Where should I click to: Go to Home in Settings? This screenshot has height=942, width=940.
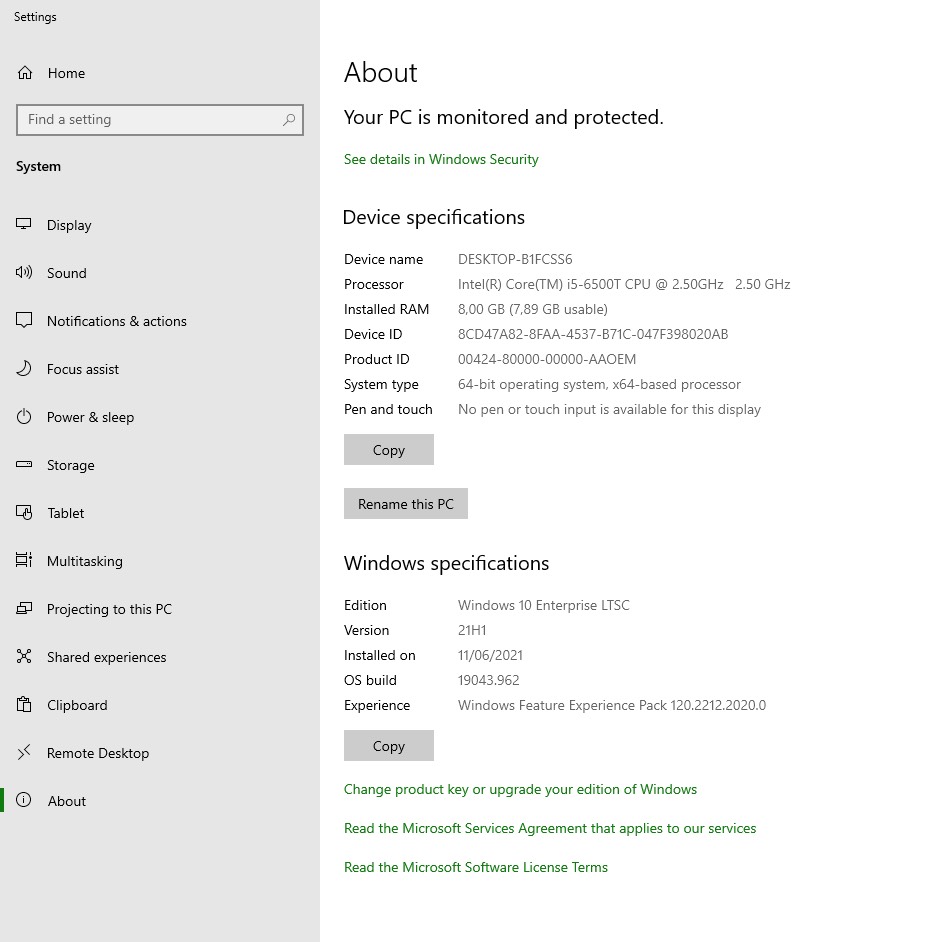(66, 73)
